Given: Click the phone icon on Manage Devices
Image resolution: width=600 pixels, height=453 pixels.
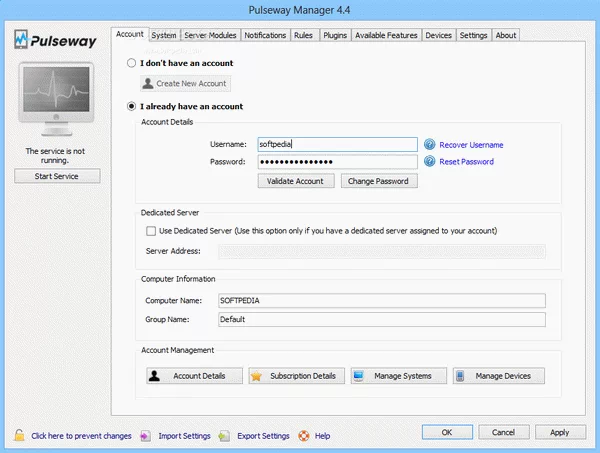Looking at the screenshot, I should [x=460, y=376].
